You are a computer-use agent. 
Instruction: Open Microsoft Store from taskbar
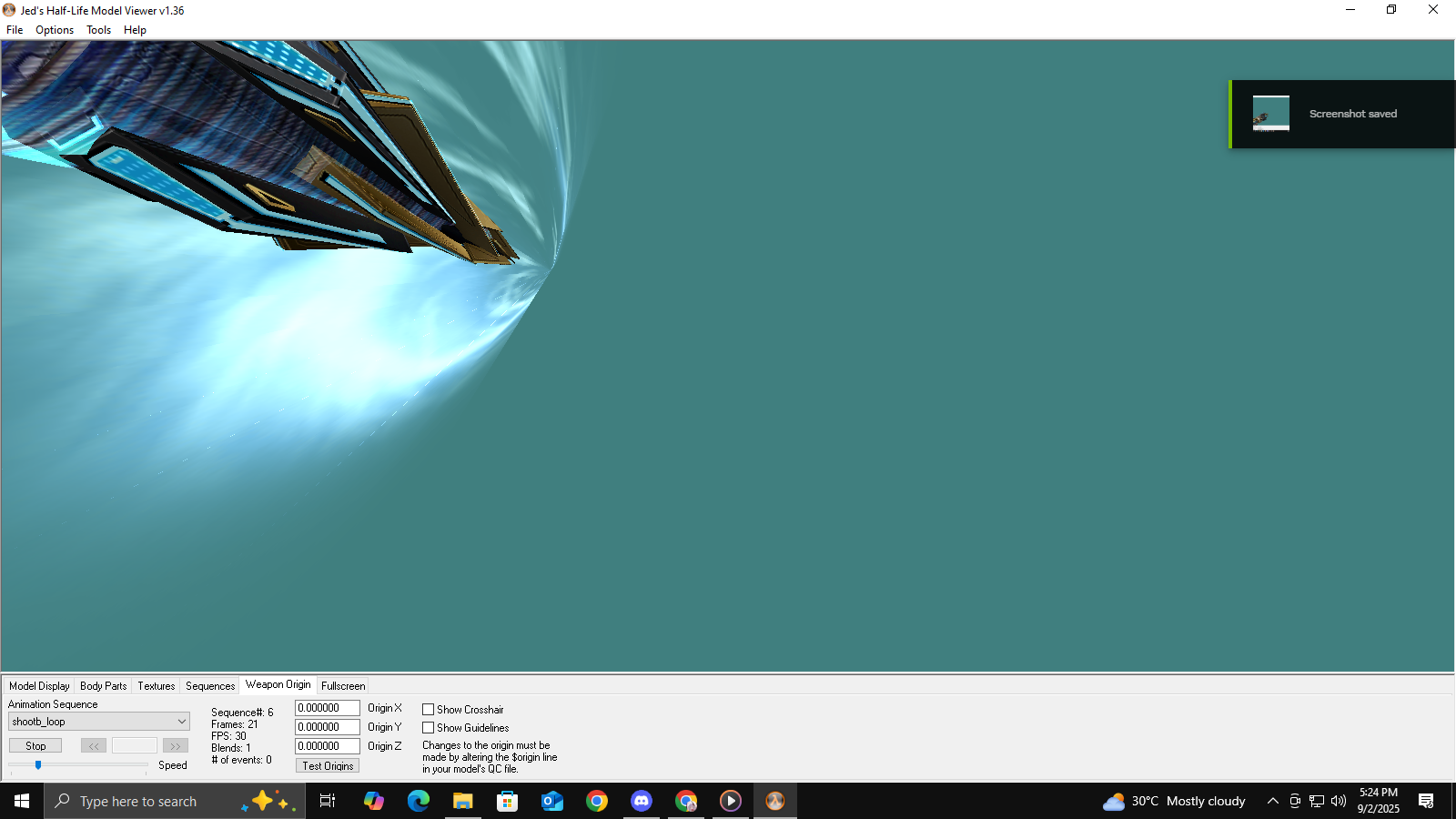[508, 801]
